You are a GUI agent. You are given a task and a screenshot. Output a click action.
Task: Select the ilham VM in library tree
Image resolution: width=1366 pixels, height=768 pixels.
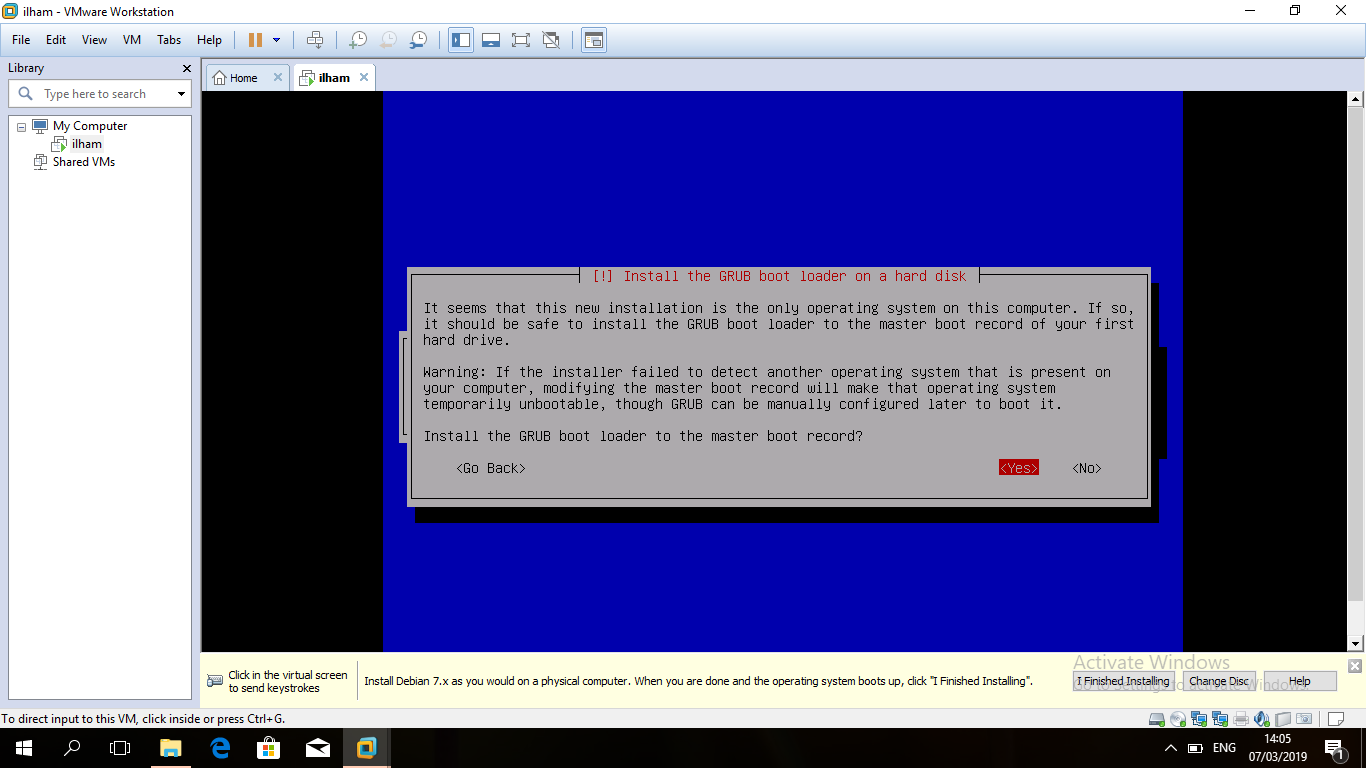pyautogui.click(x=87, y=144)
